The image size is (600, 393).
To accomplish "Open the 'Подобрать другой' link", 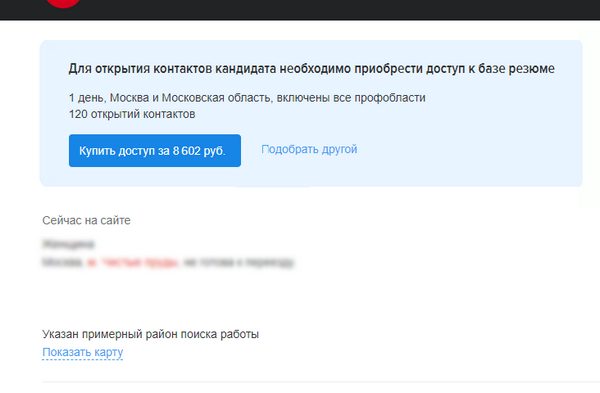I will coord(309,149).
